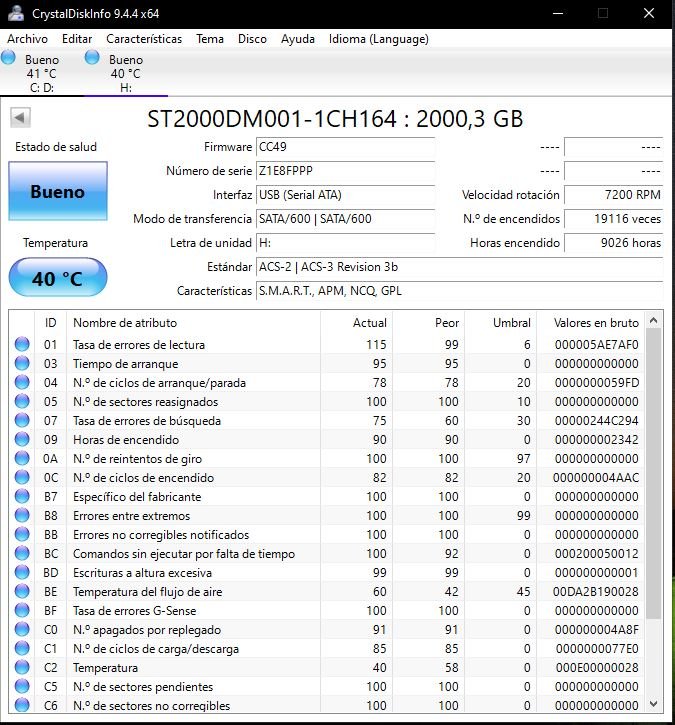This screenshot has width=675, height=725.
Task: Sort by the Valores en bruto column header
Action: [595, 323]
